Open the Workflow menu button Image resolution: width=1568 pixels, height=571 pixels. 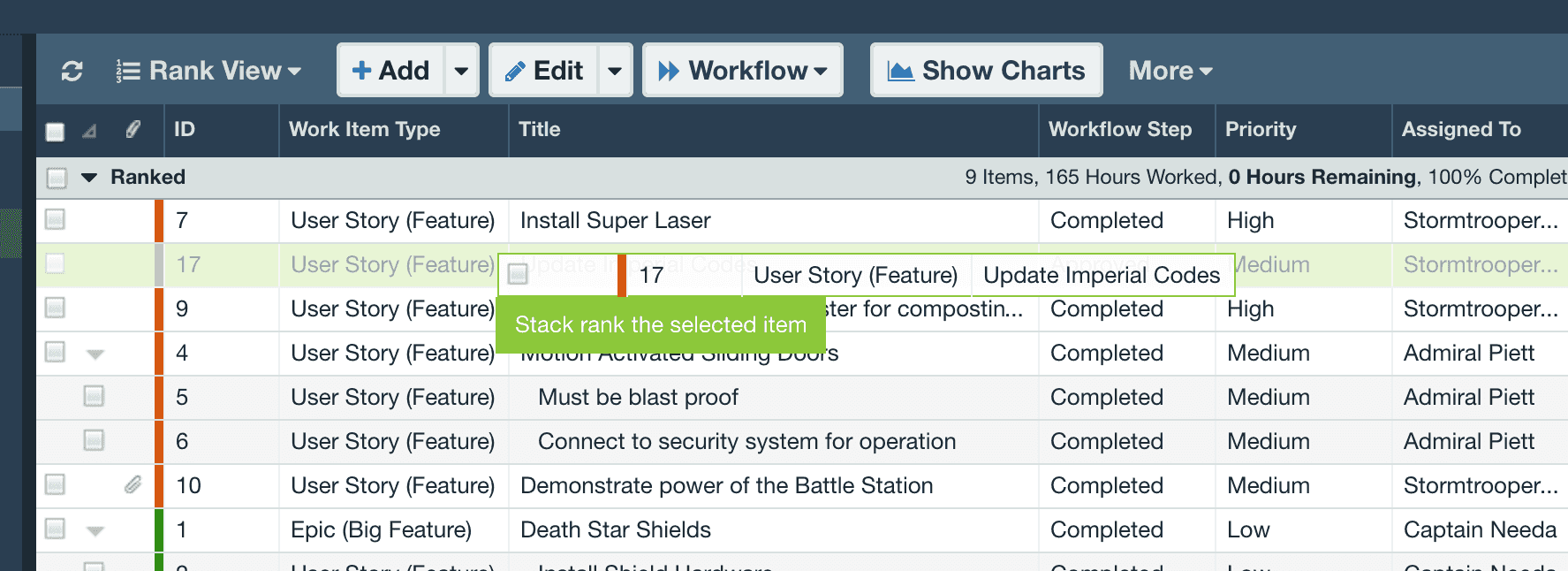tap(742, 70)
